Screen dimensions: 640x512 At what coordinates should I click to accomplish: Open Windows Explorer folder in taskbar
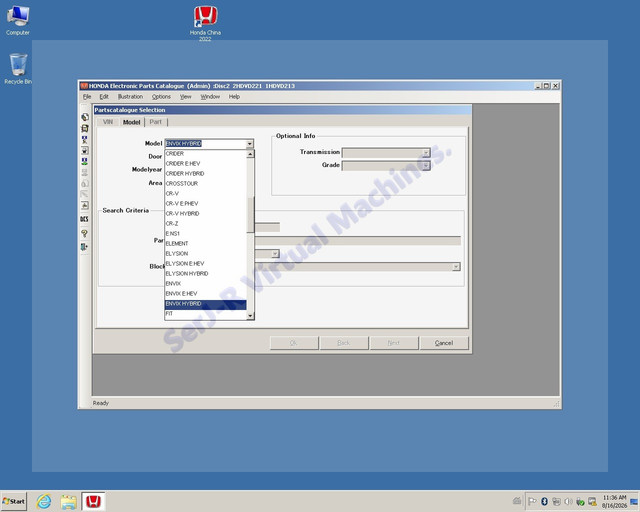(x=69, y=501)
